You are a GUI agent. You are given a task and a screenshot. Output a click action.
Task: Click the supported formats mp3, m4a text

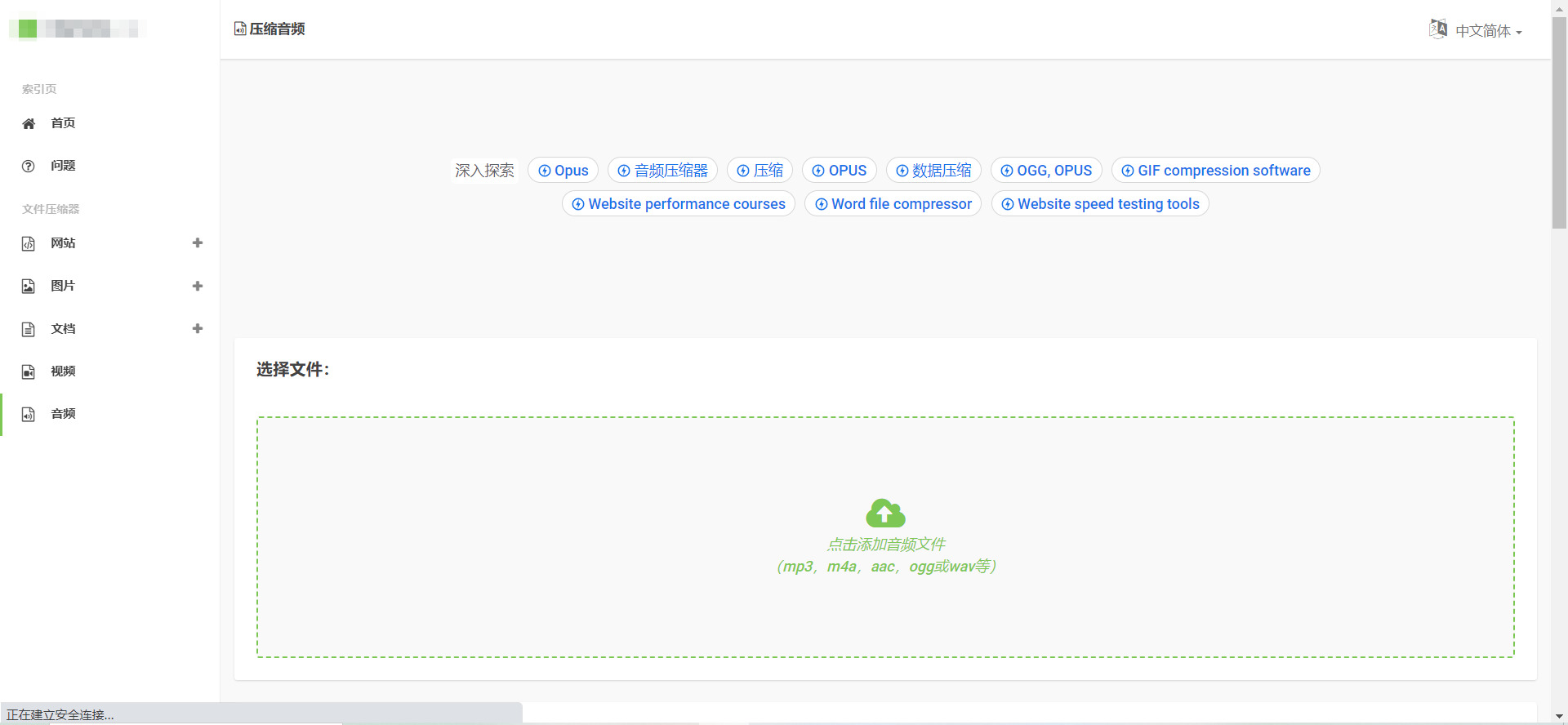886,567
